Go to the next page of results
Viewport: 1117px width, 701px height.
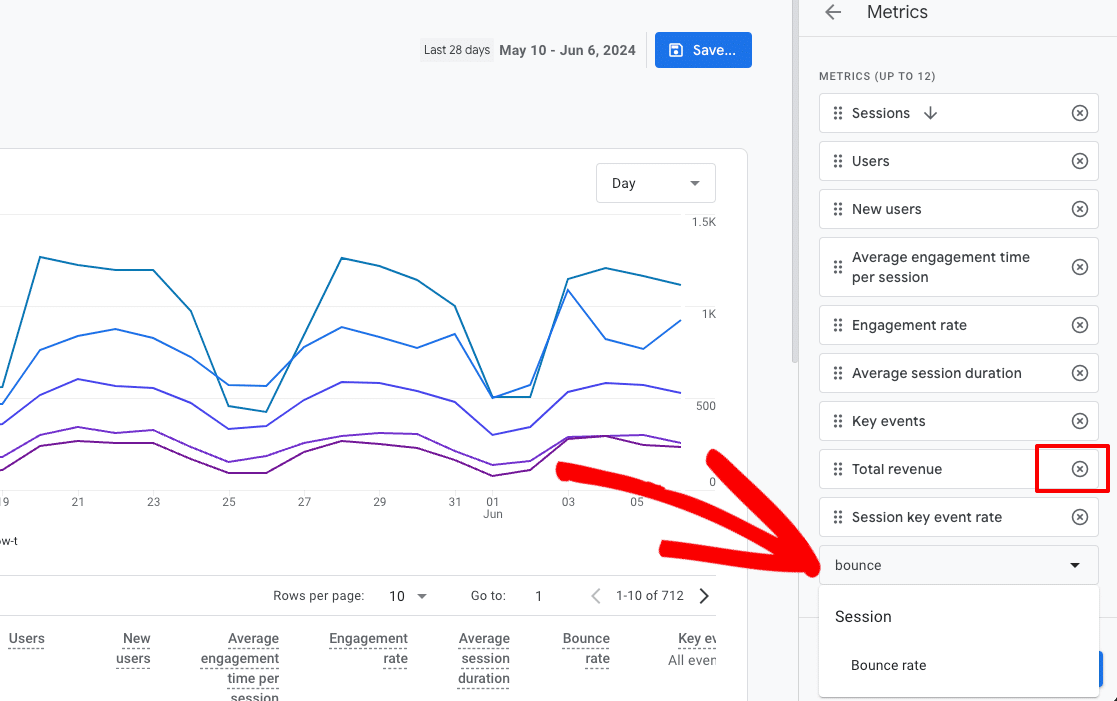(x=704, y=595)
